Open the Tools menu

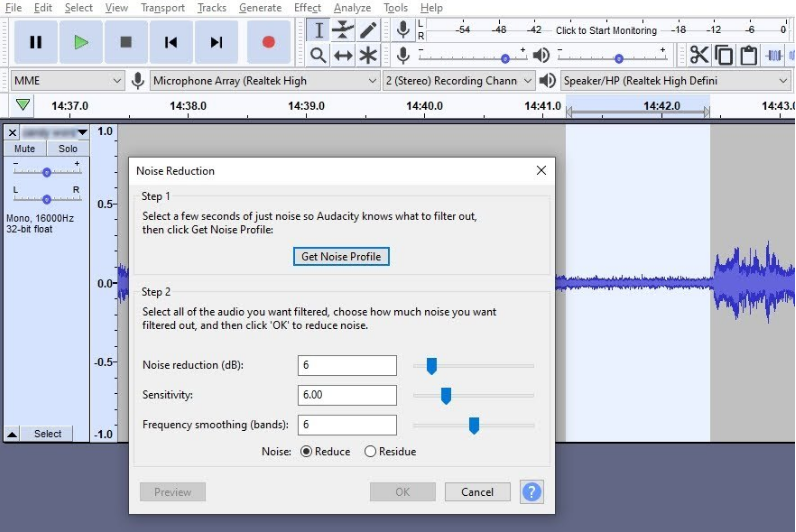point(395,8)
